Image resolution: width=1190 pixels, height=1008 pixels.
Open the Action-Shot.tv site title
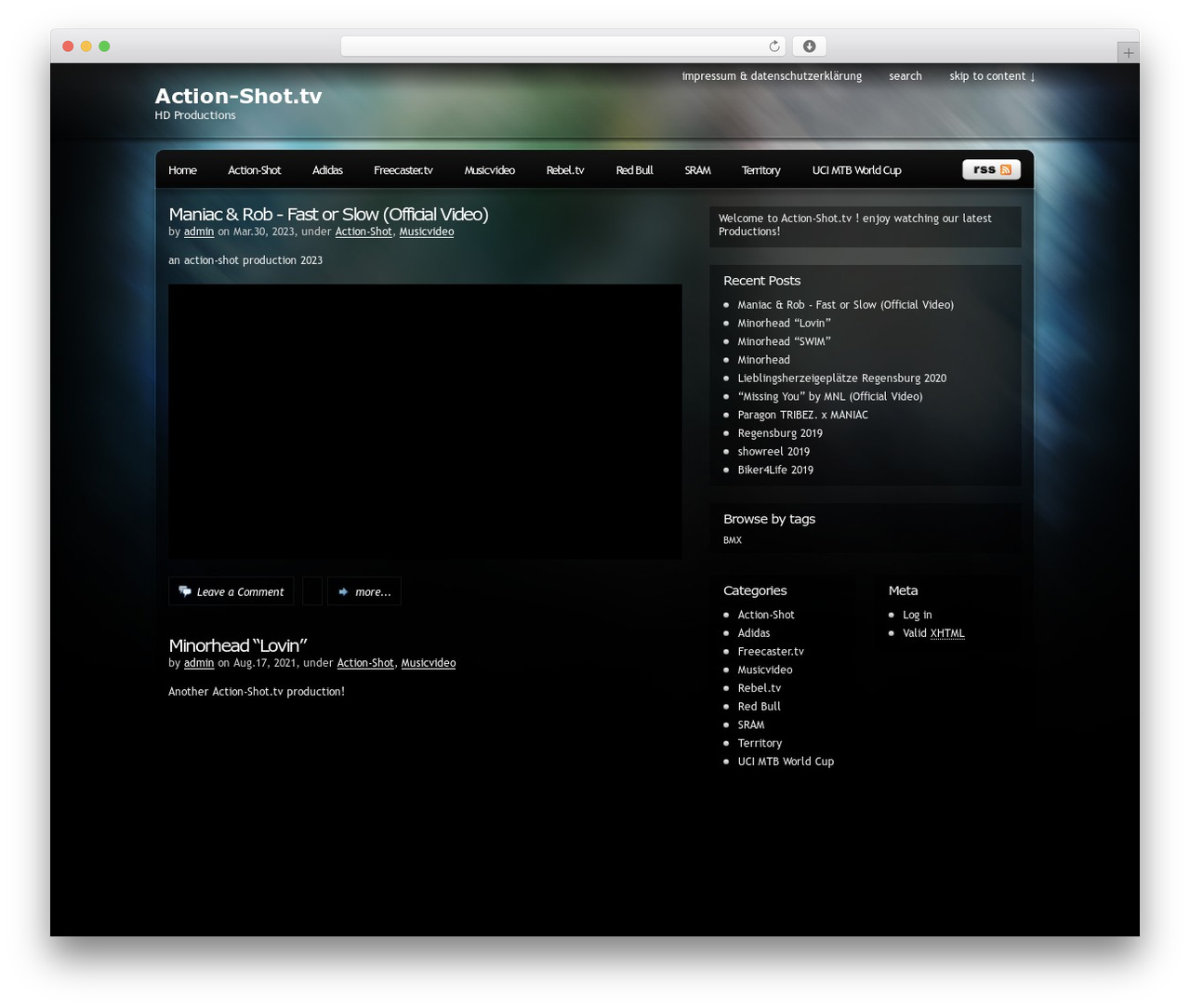click(238, 96)
